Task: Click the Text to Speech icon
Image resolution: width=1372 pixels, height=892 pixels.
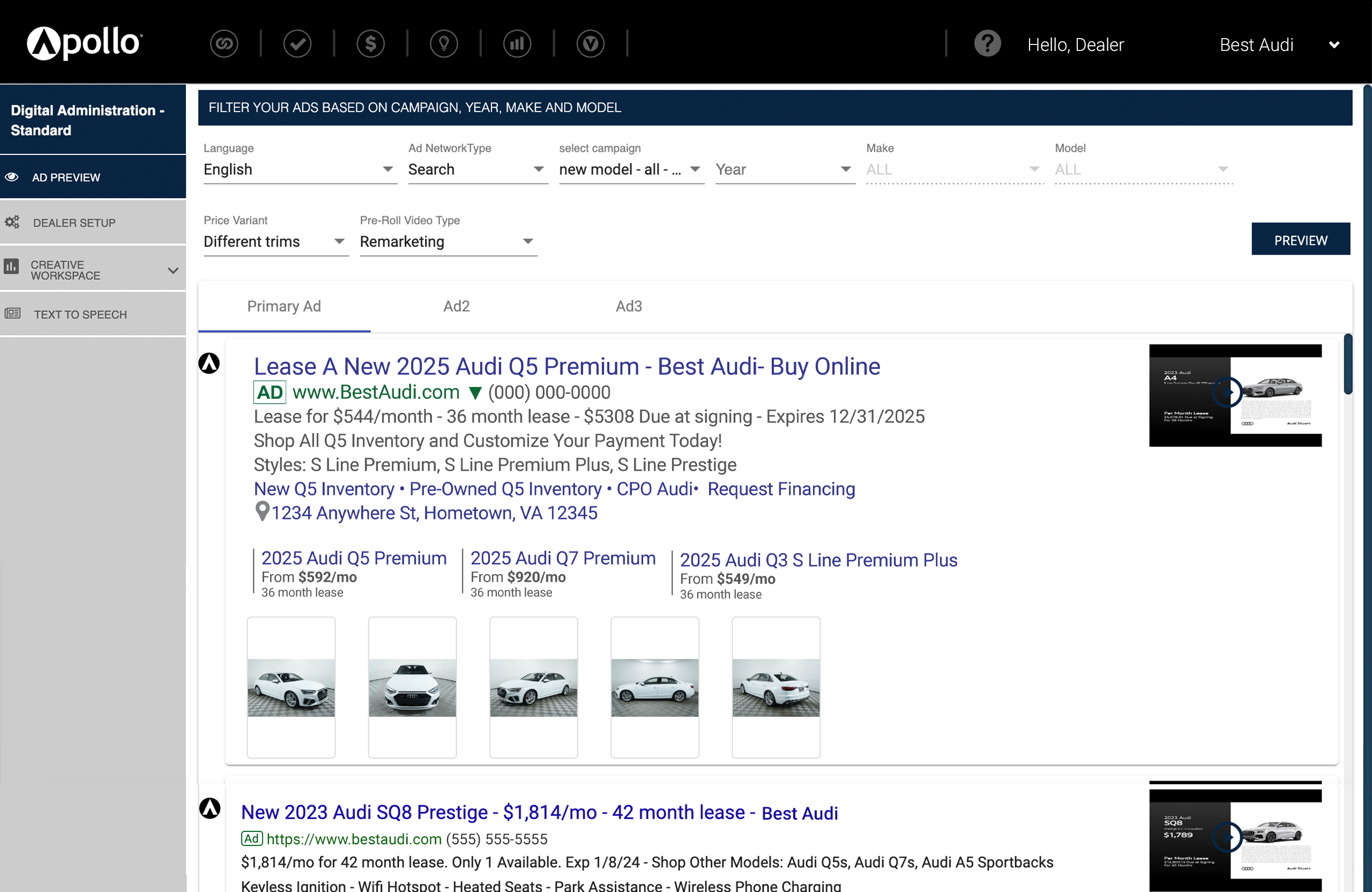Action: 13,314
